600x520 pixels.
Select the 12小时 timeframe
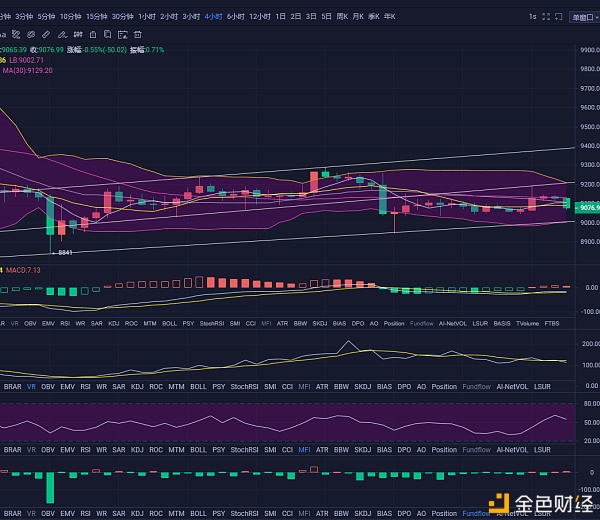point(260,17)
